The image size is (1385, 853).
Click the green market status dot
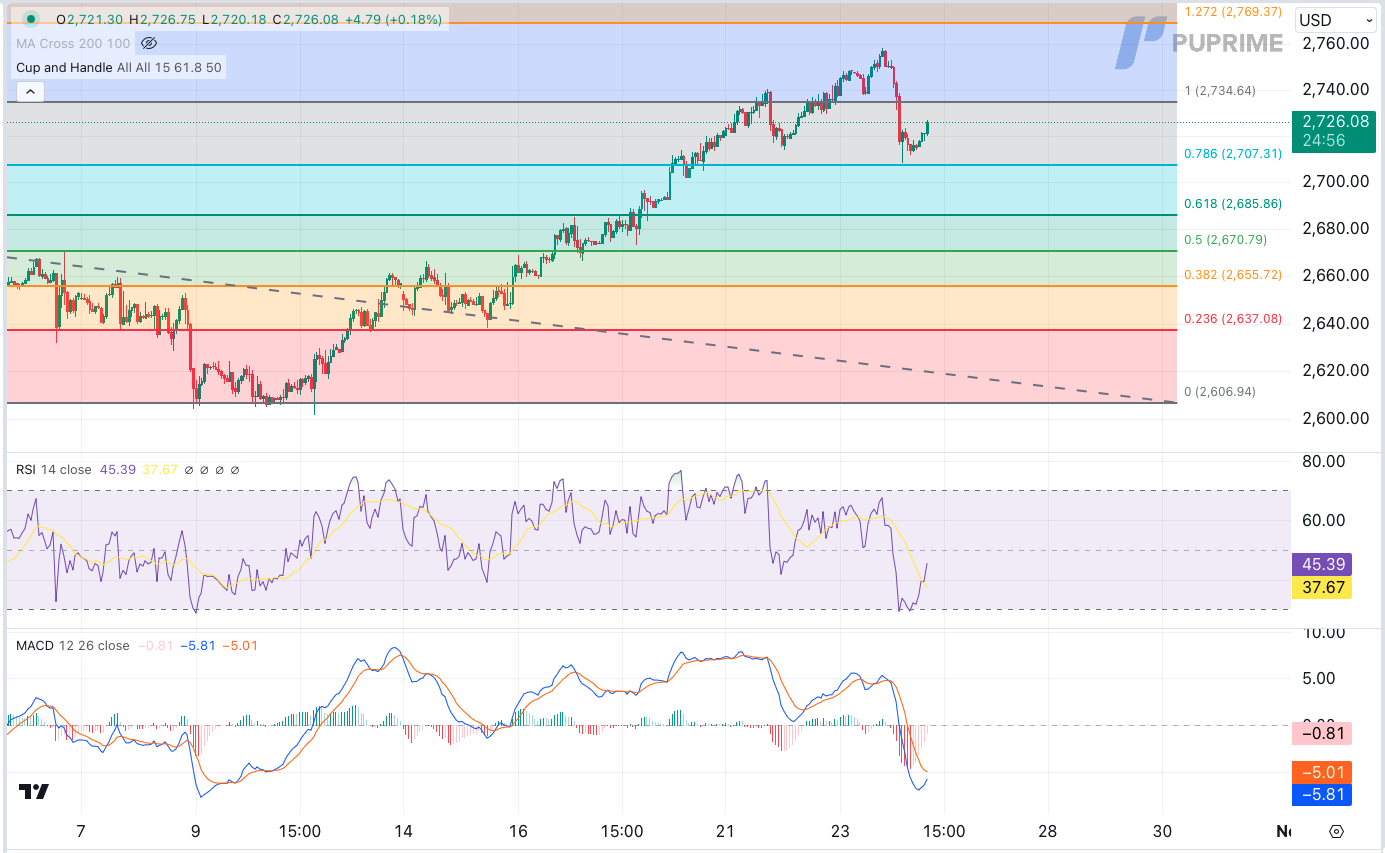point(31,19)
